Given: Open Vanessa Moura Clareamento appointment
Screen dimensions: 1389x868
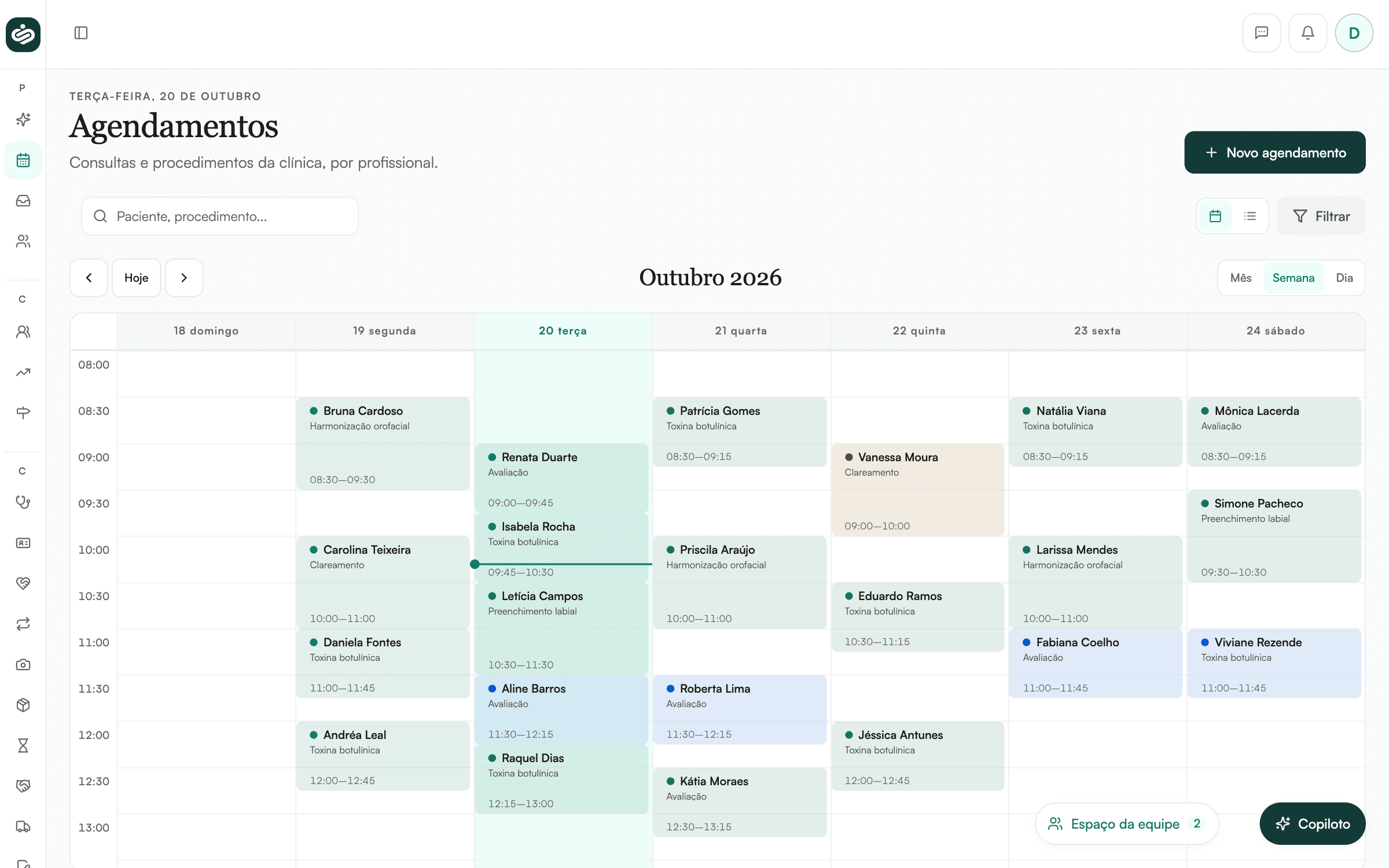Looking at the screenshot, I should [x=918, y=490].
